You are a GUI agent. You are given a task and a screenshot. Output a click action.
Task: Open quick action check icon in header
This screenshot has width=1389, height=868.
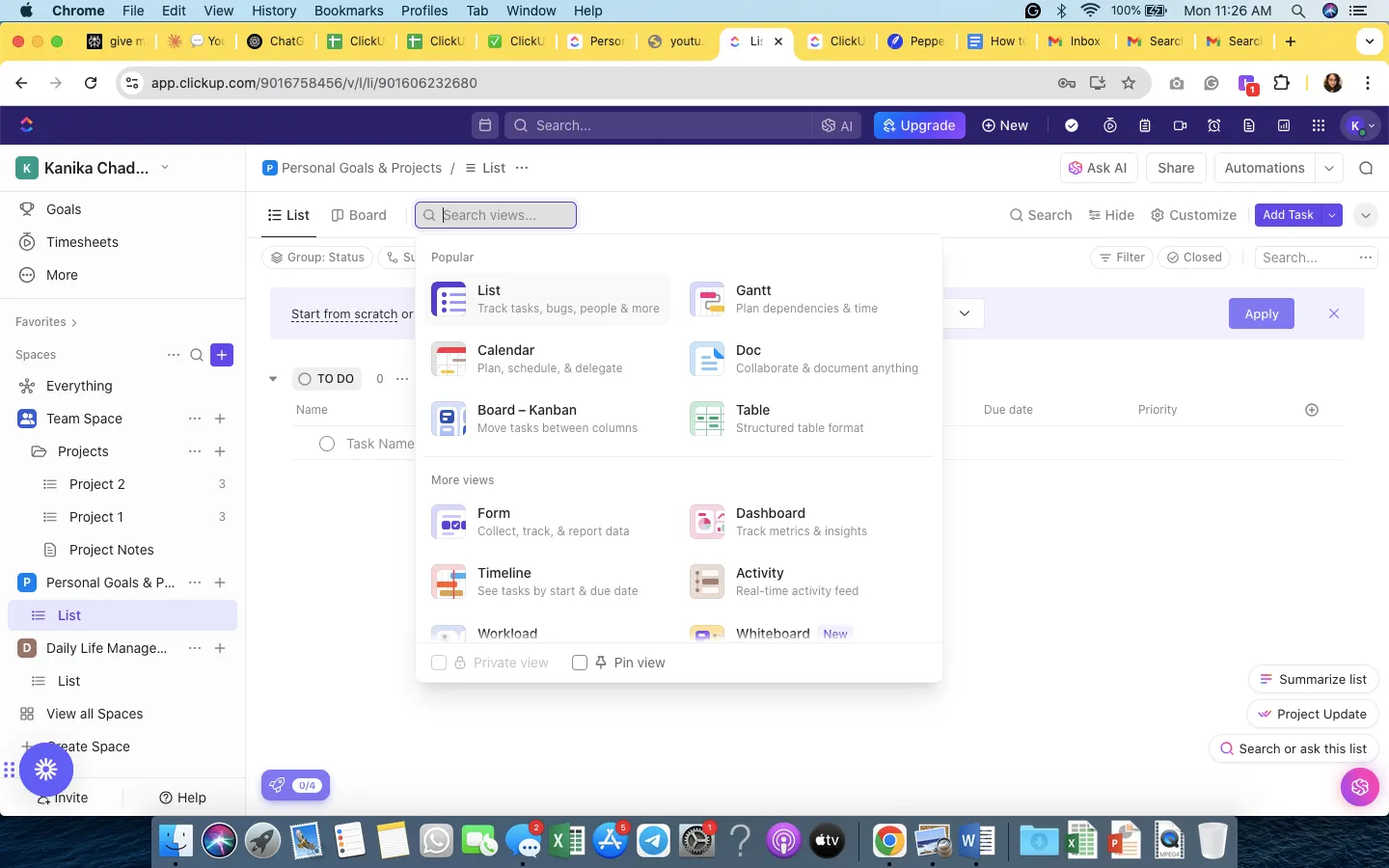coord(1072,125)
